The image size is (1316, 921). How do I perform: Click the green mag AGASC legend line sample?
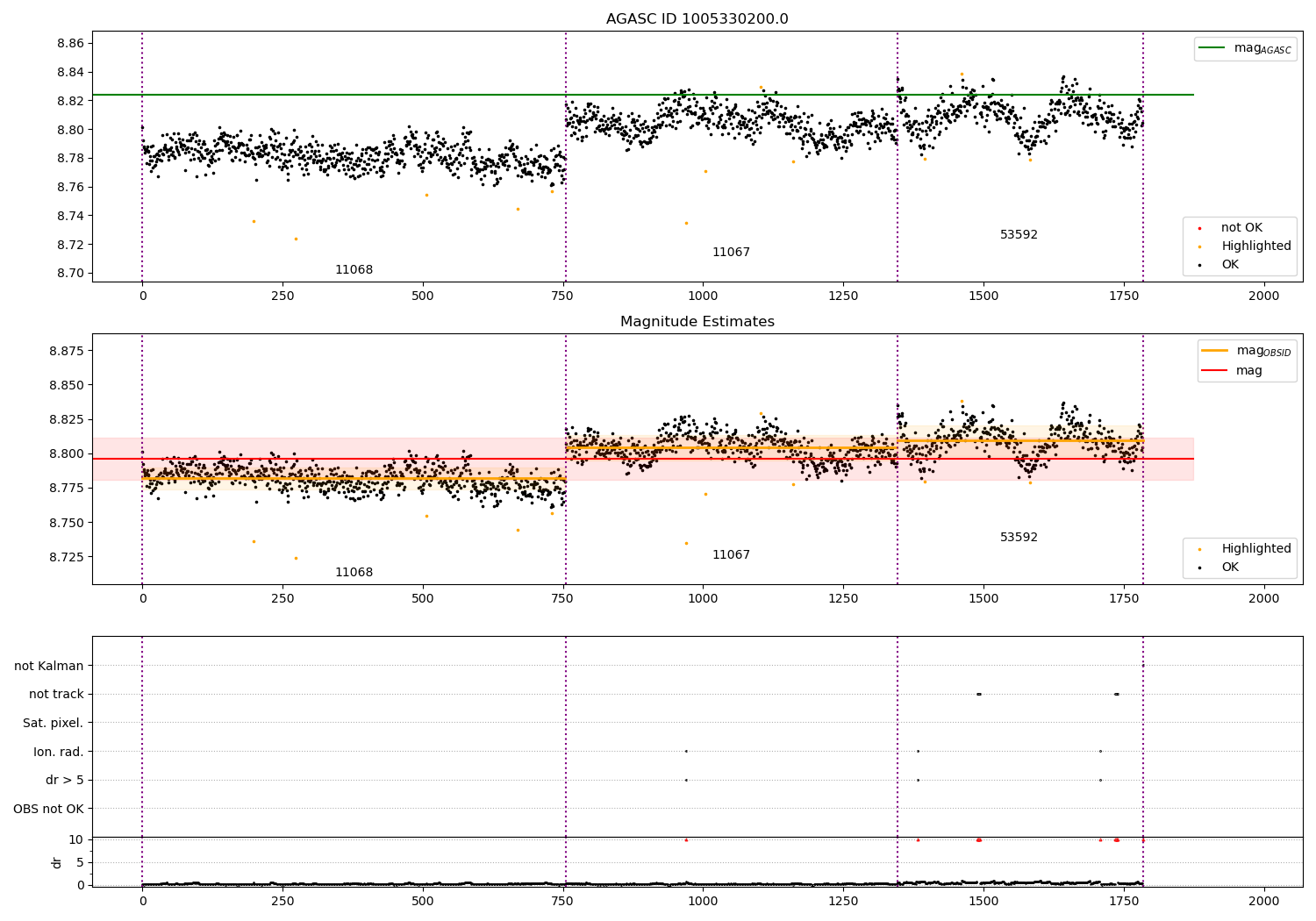(1212, 48)
